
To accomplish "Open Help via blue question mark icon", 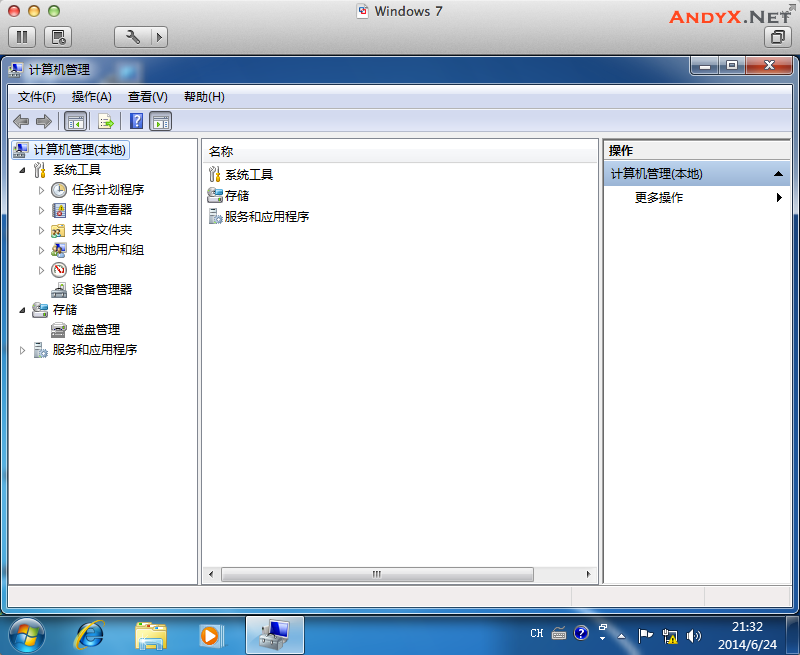I will [x=136, y=121].
